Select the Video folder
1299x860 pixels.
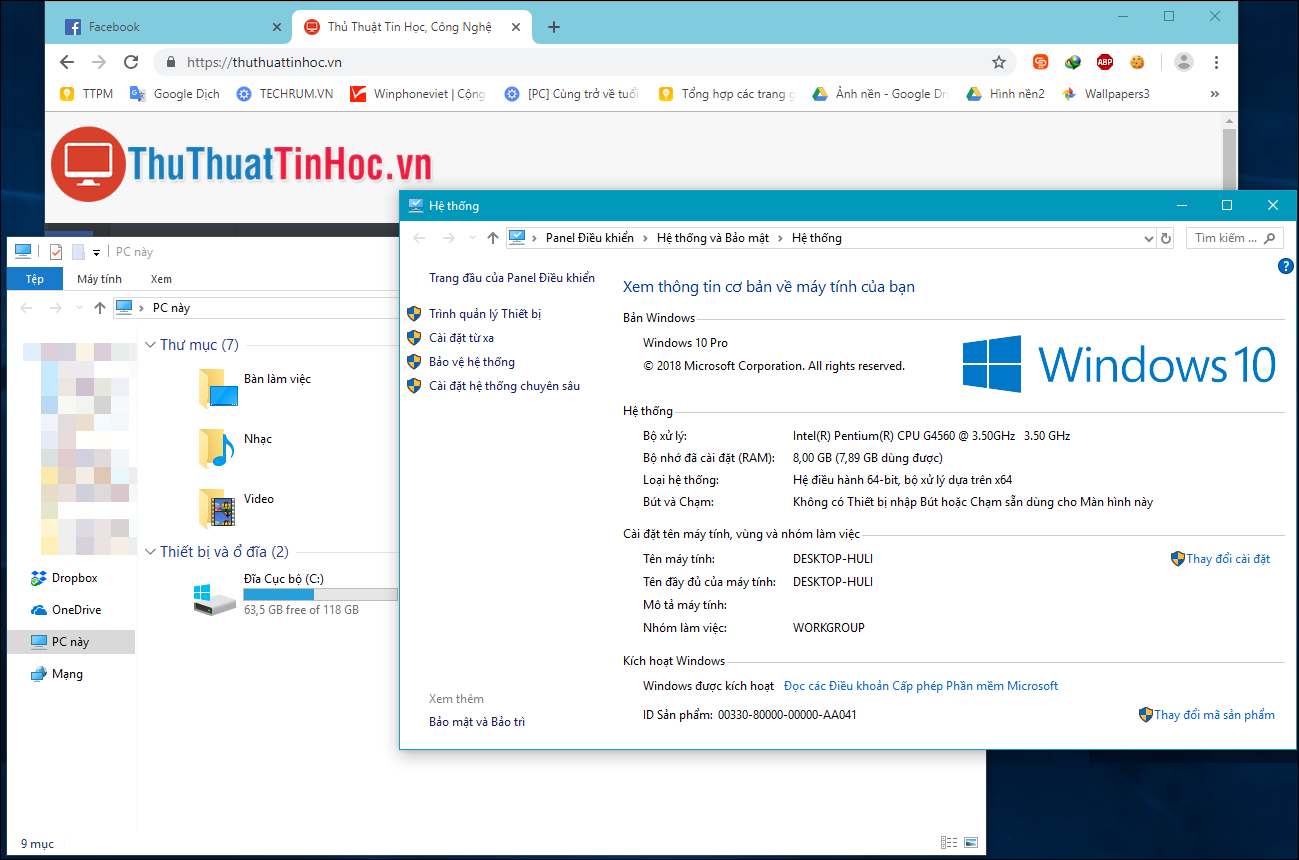click(x=236, y=508)
